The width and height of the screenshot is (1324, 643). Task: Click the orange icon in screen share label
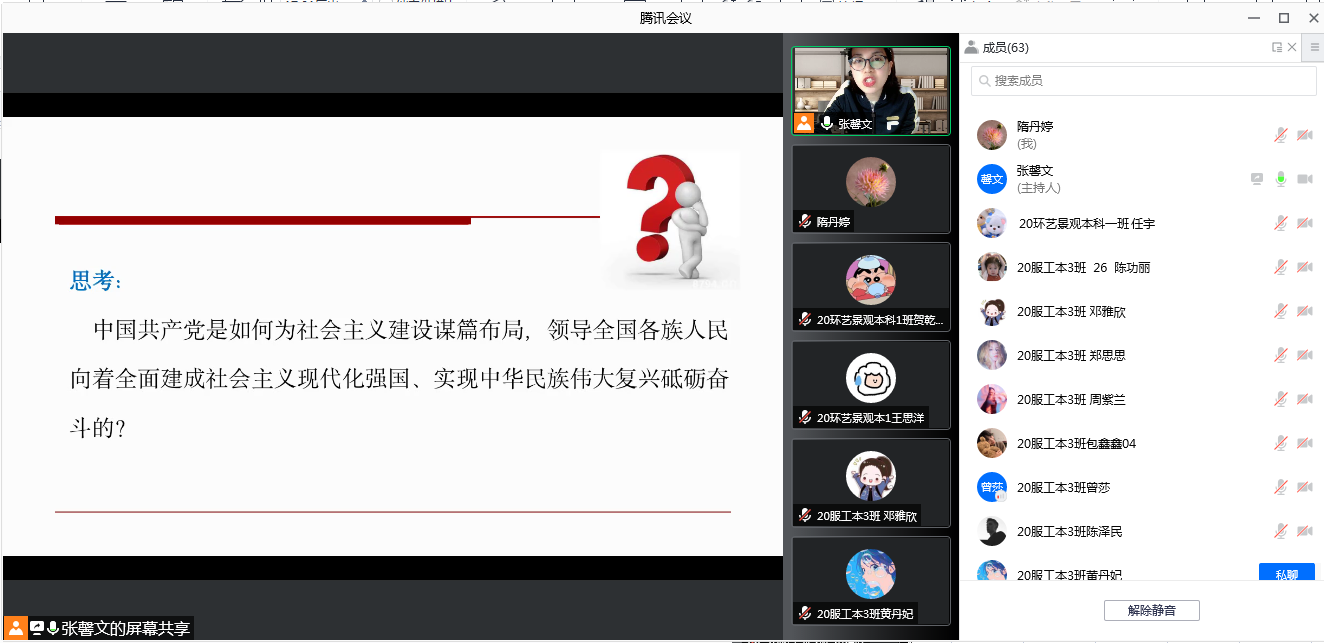(17, 628)
